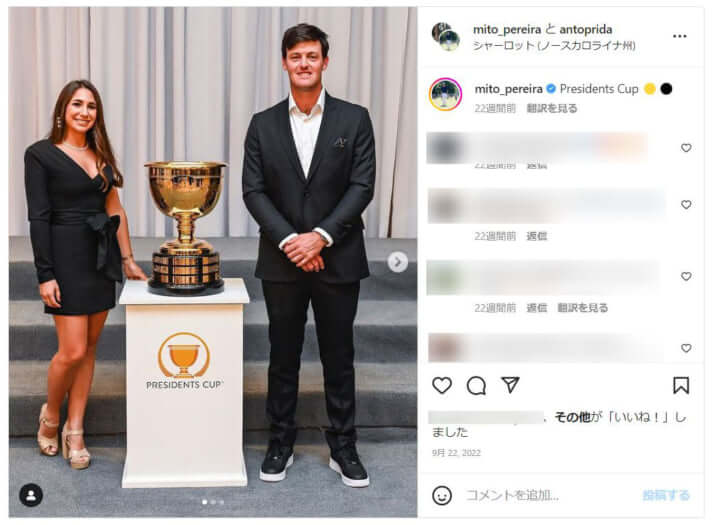Open the Charlotte location link
Image resolution: width=714 pixels, height=525 pixels.
[554, 46]
